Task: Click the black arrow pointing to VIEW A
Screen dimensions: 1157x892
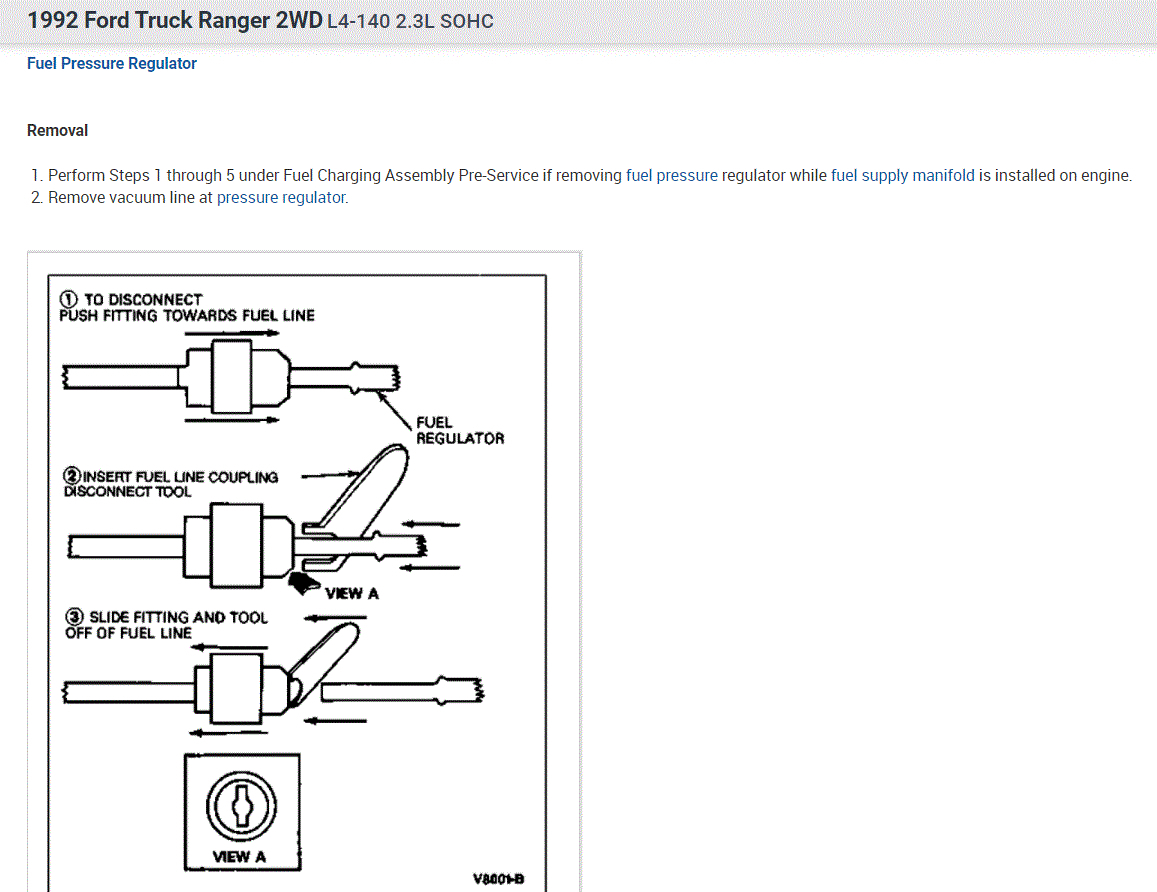Action: pyautogui.click(x=303, y=584)
